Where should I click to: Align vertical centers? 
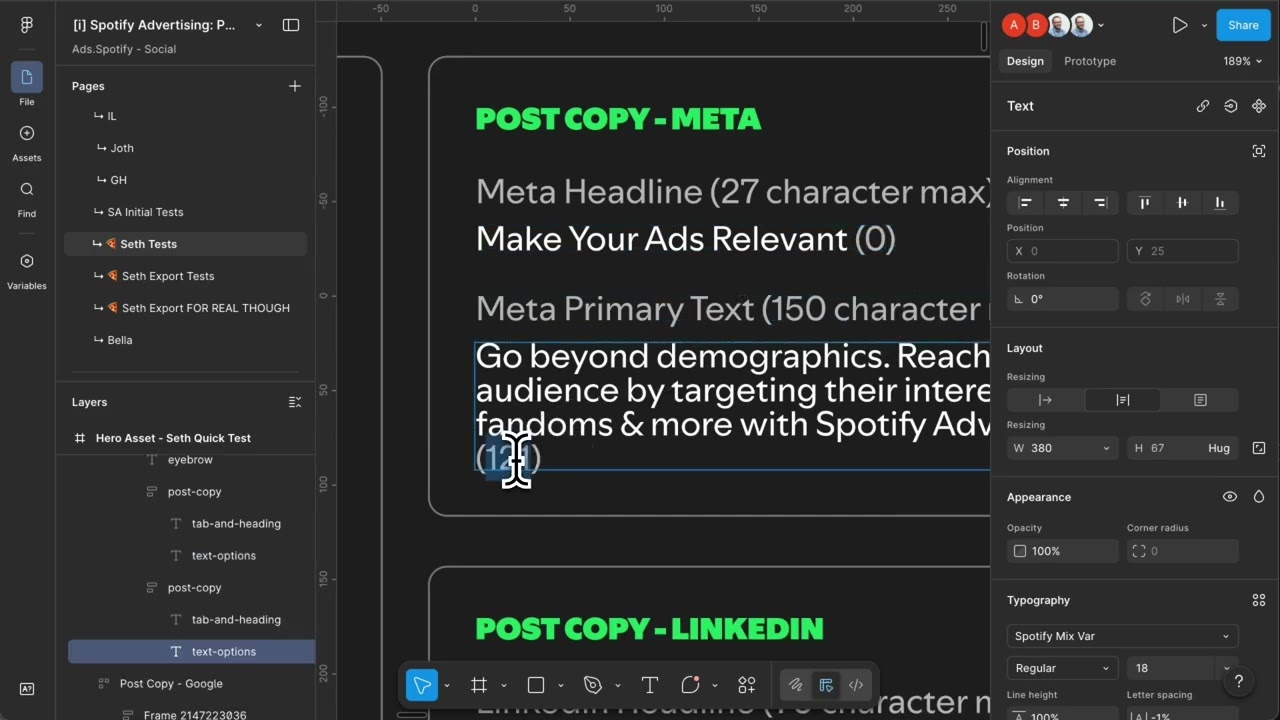(x=1182, y=203)
